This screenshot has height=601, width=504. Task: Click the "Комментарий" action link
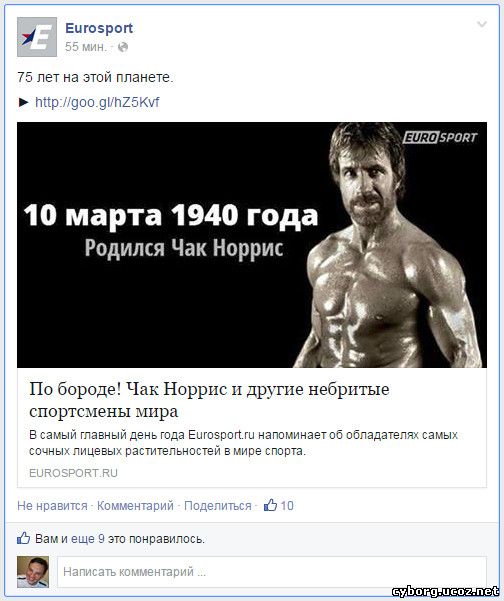tap(135, 506)
